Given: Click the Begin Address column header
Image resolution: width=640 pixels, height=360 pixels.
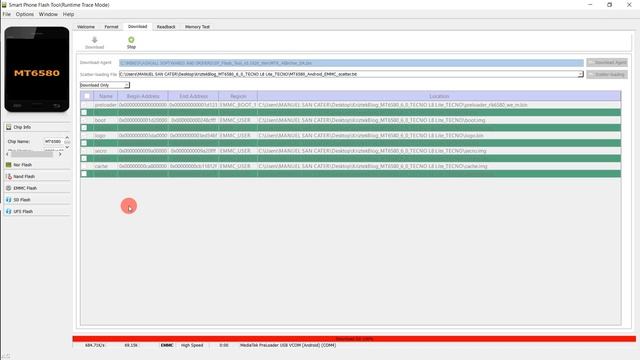Looking at the screenshot, I should [x=143, y=96].
